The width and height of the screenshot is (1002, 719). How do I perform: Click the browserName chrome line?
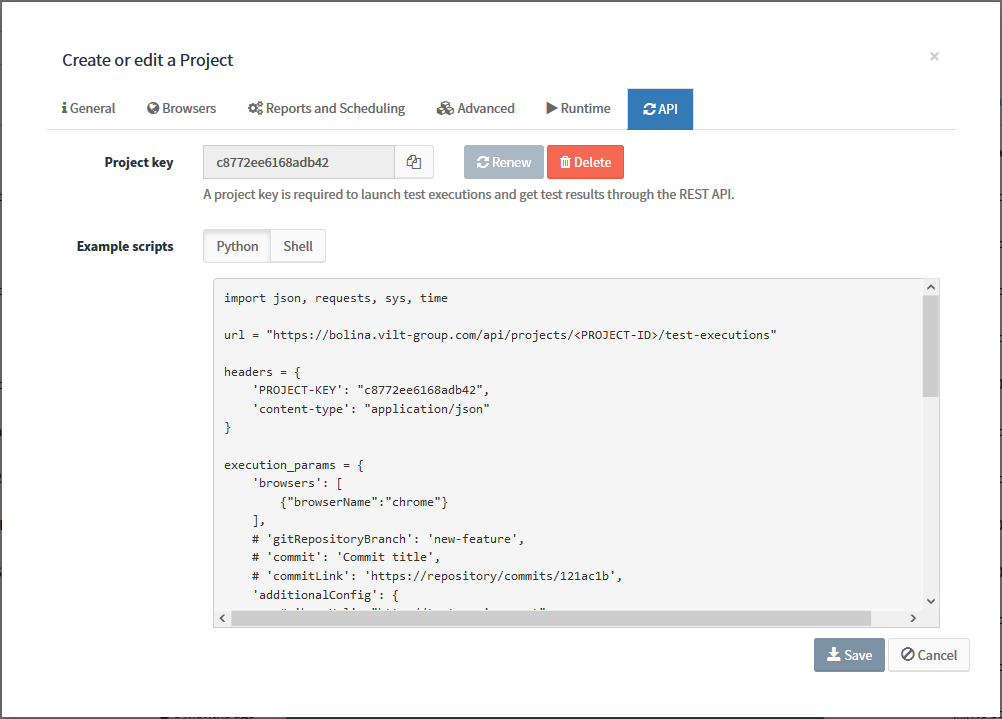pyautogui.click(x=364, y=502)
